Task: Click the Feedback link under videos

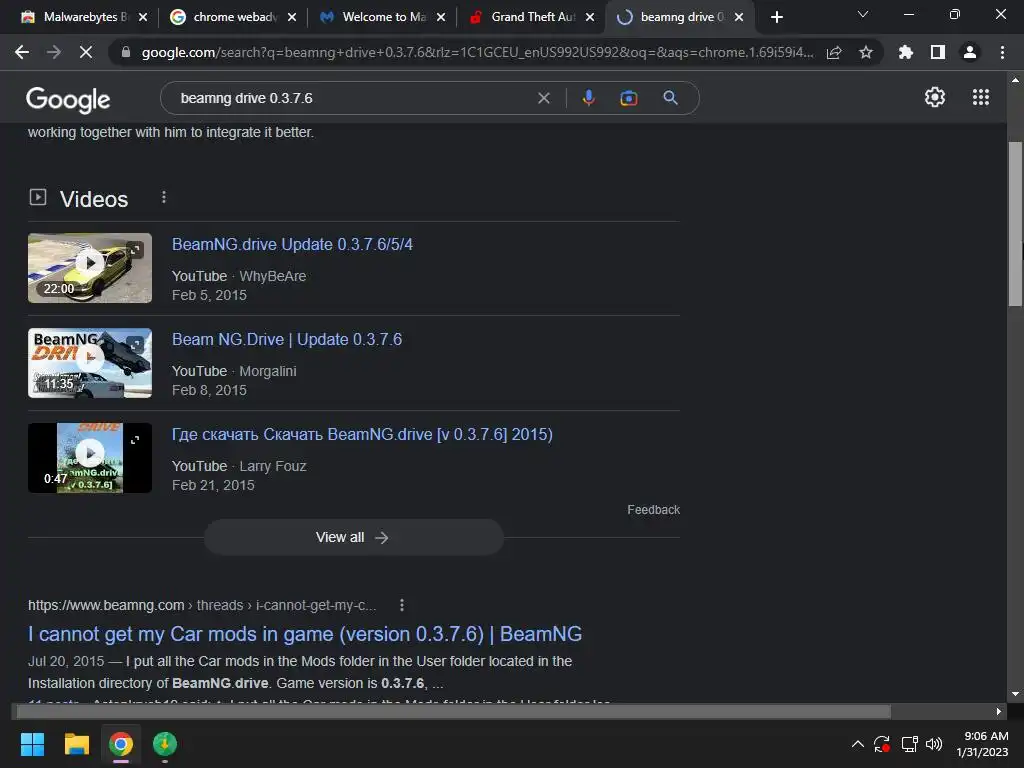Action: (x=653, y=509)
